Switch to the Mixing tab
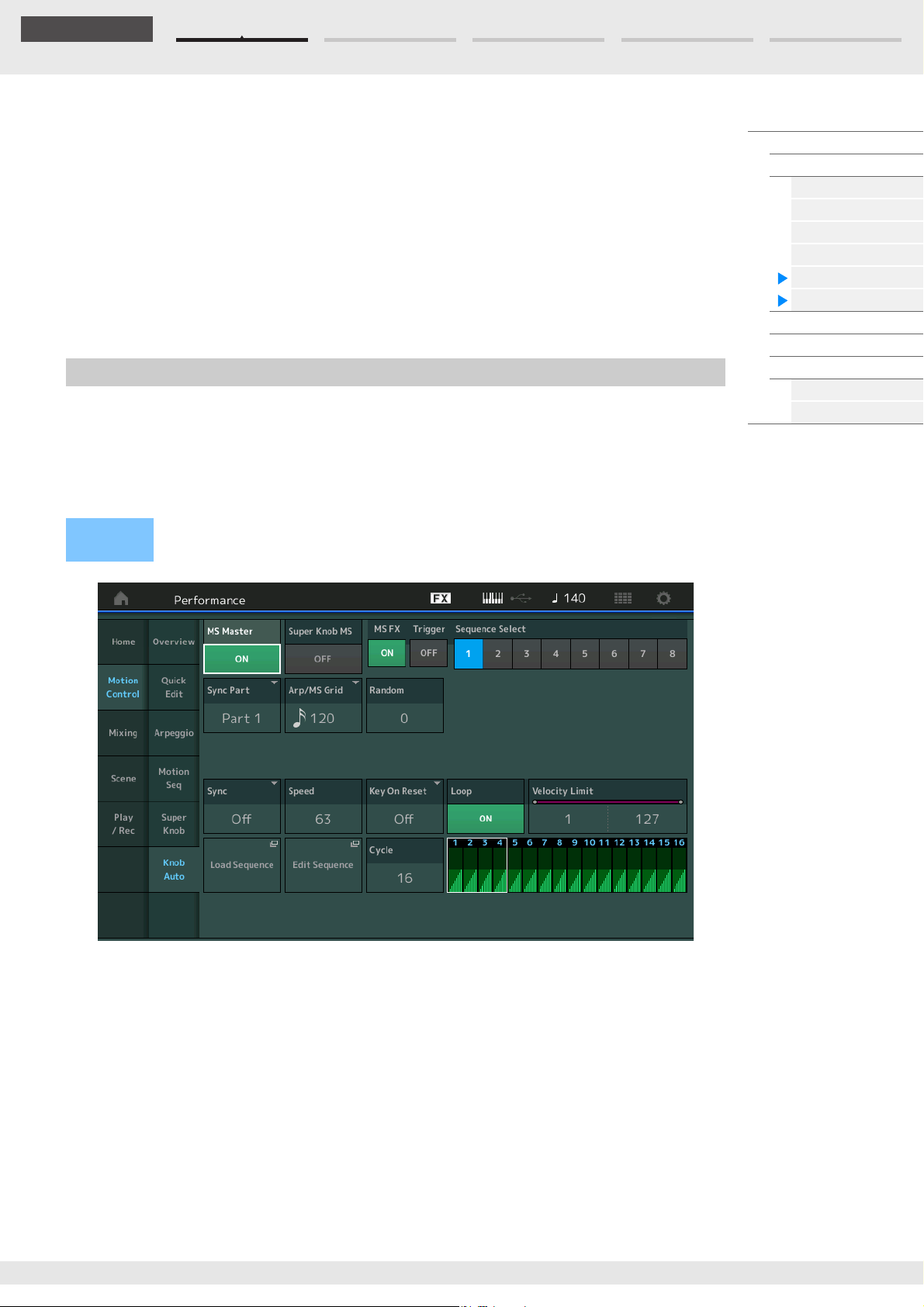This screenshot has width=924, height=1307. point(123,733)
